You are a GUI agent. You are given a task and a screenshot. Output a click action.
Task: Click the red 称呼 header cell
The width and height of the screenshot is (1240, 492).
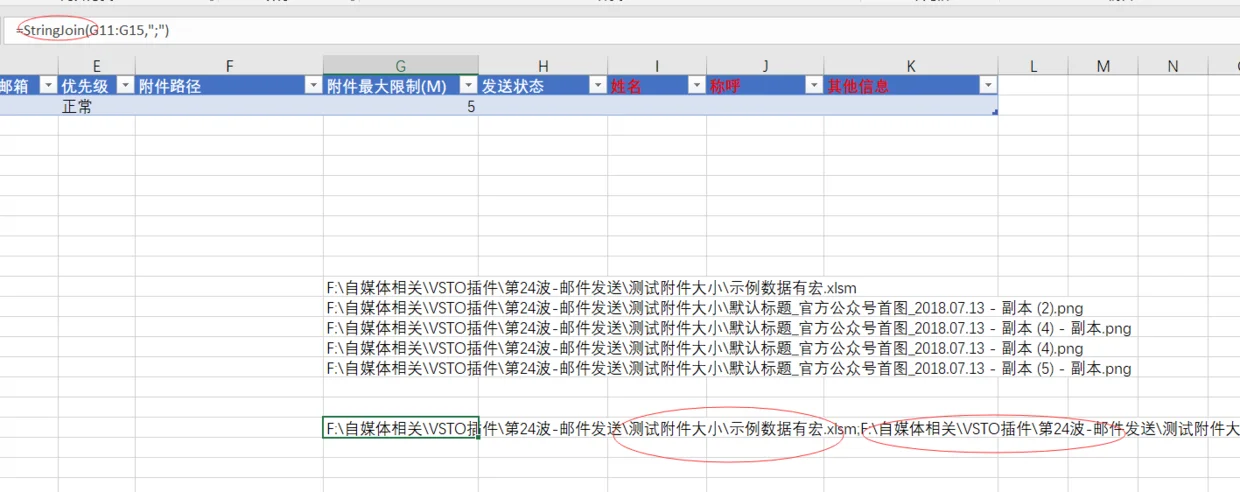(765, 86)
